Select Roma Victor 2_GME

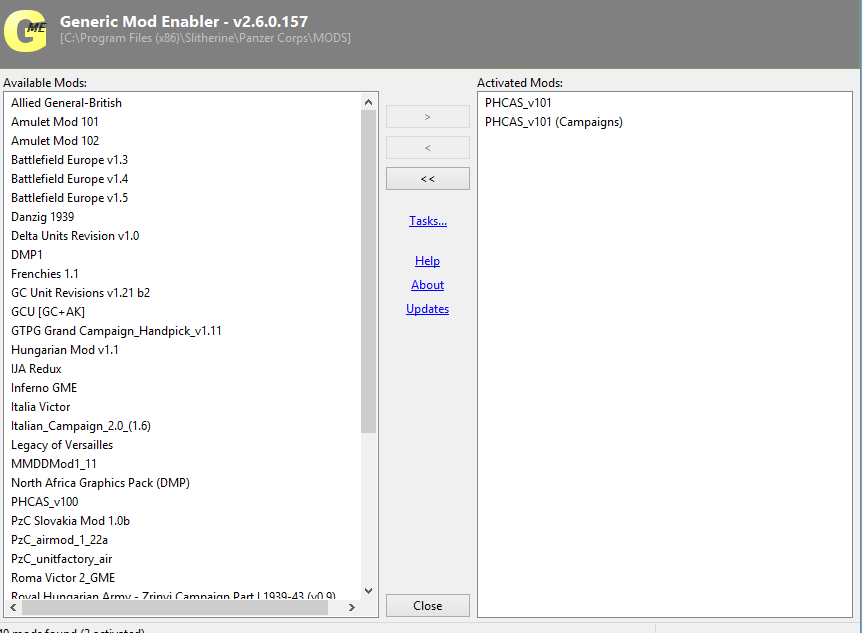(63, 578)
